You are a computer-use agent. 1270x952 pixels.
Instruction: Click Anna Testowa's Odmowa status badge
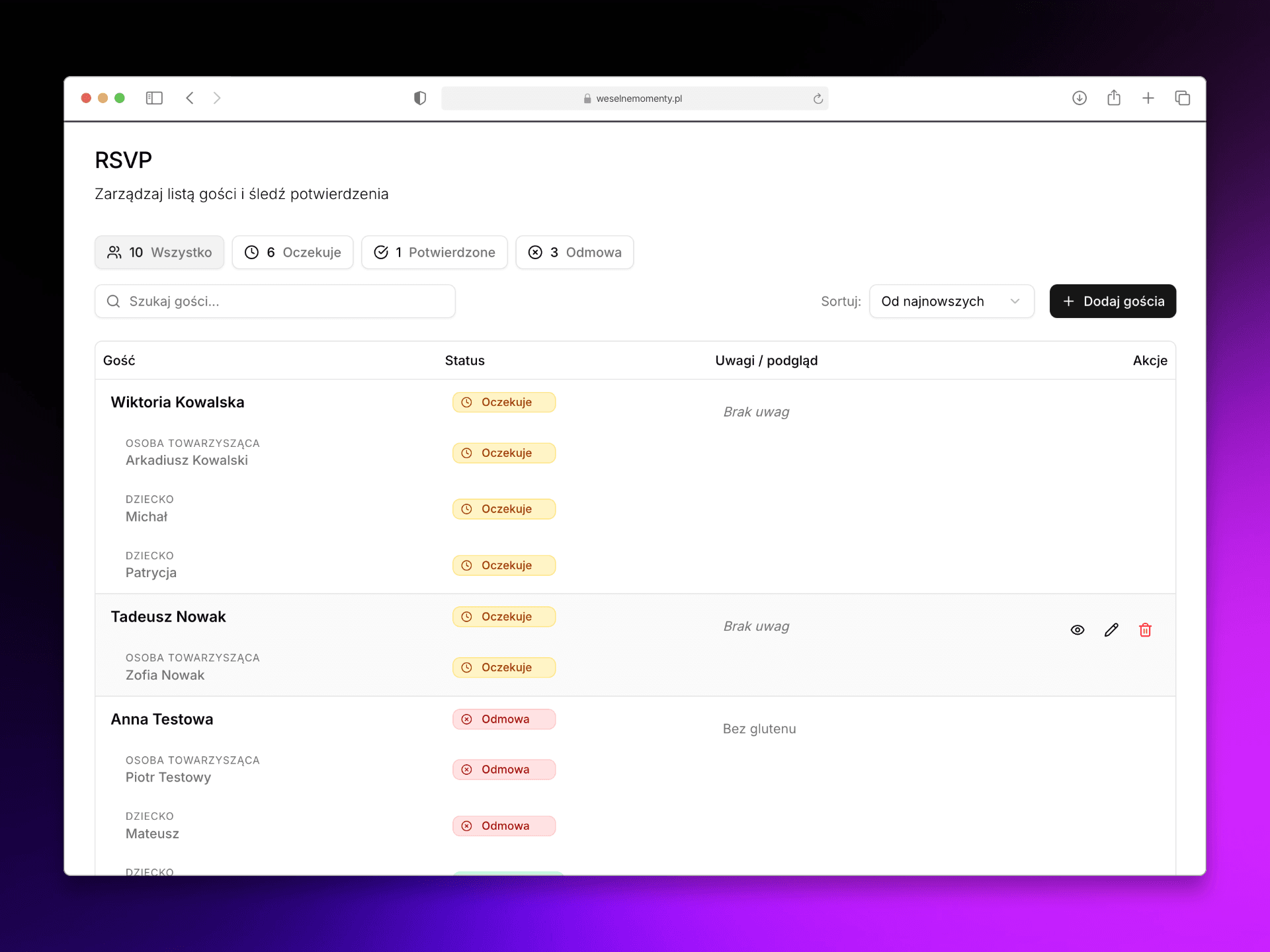coord(504,719)
